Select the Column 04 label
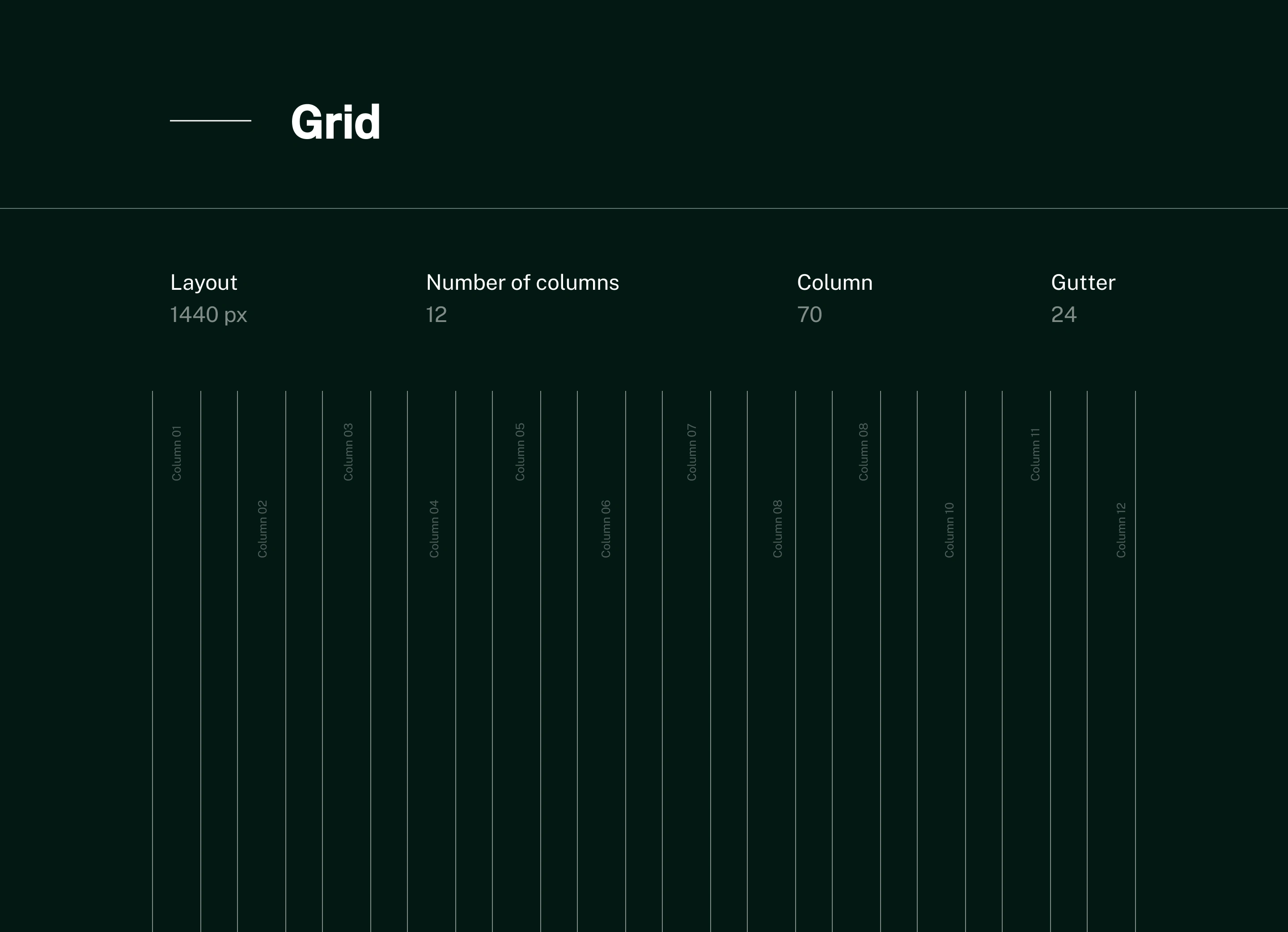 (434, 529)
